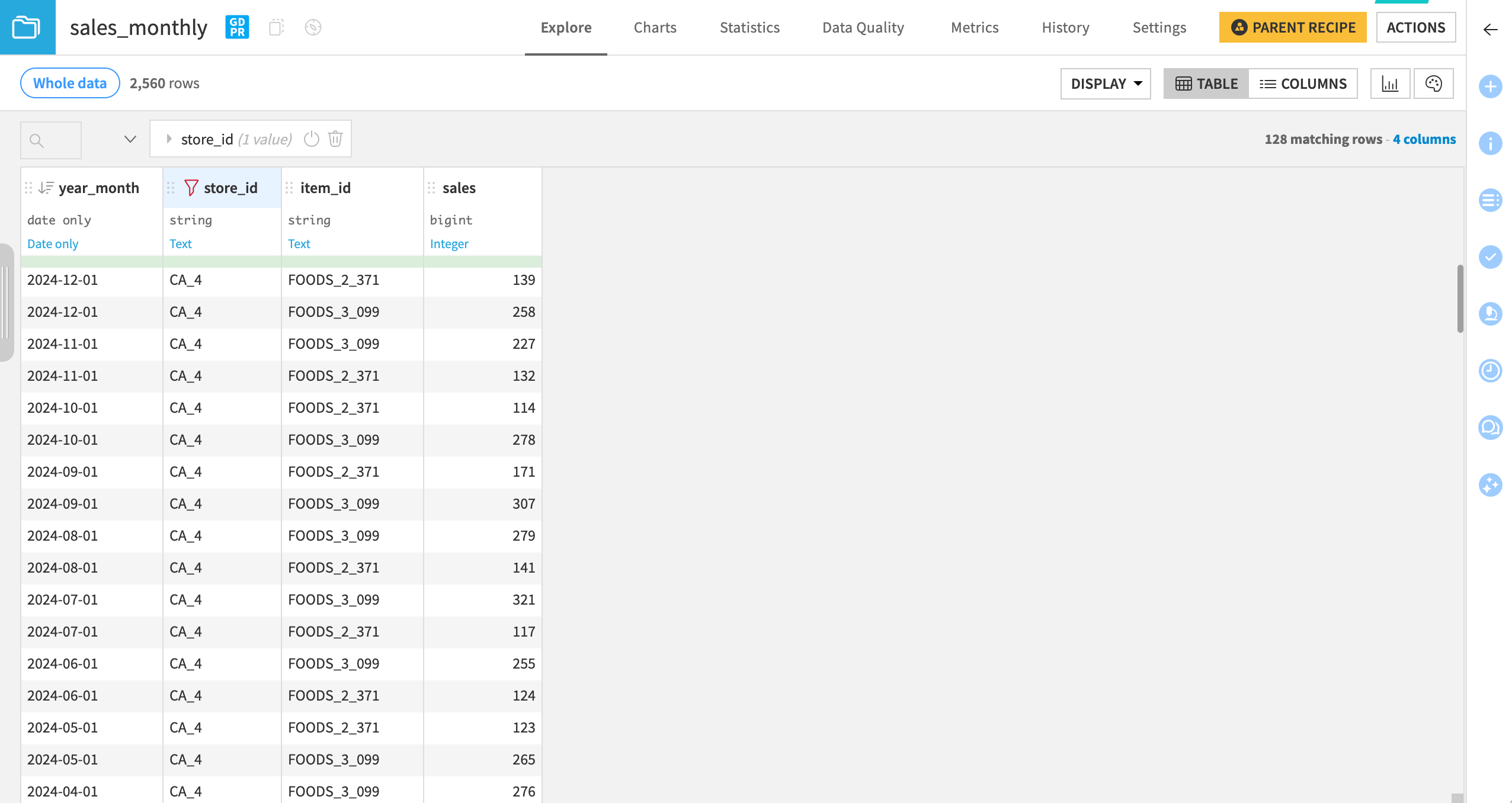This screenshot has width=1512, height=803.
Task: Open the data quality checks panel
Action: point(1491,257)
